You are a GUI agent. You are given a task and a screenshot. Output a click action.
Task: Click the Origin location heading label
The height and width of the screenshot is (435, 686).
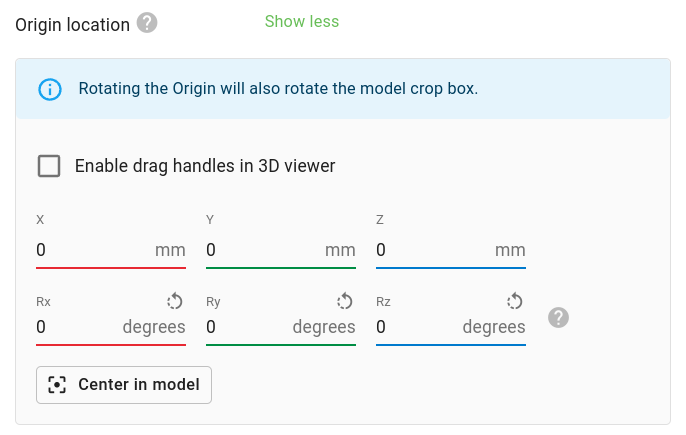[x=73, y=24]
